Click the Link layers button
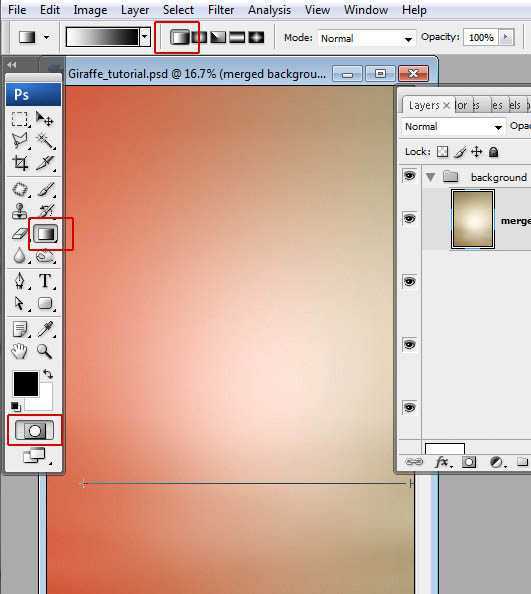This screenshot has width=531, height=594. pos(414,462)
